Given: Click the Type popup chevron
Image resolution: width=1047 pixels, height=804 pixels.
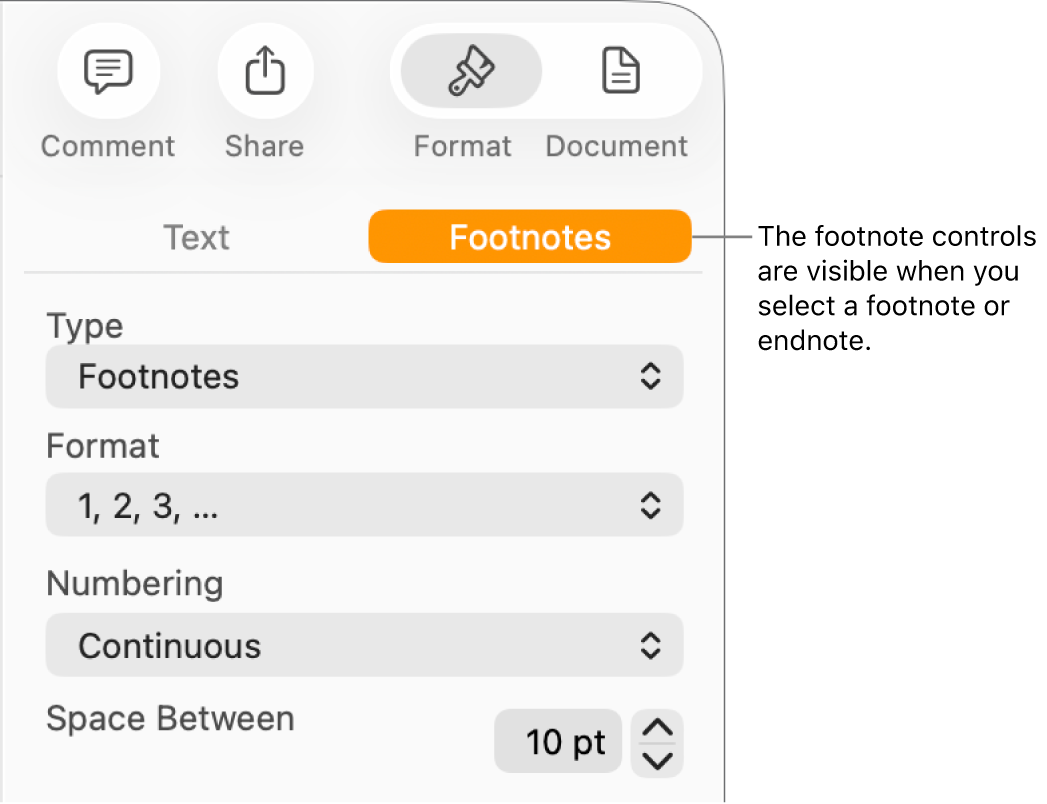Looking at the screenshot, I should tap(651, 377).
